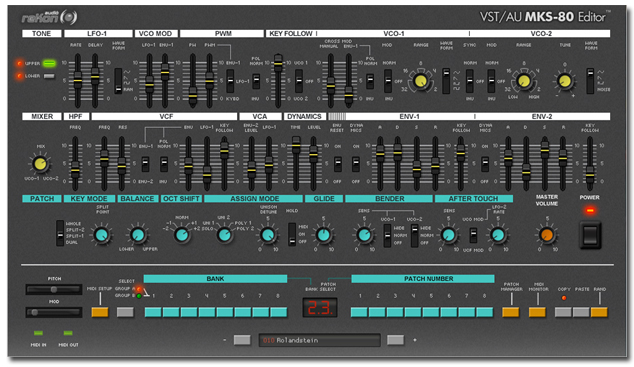The width and height of the screenshot is (634, 367).
Task: Toggle the Lower tone button
Action: pos(49,76)
